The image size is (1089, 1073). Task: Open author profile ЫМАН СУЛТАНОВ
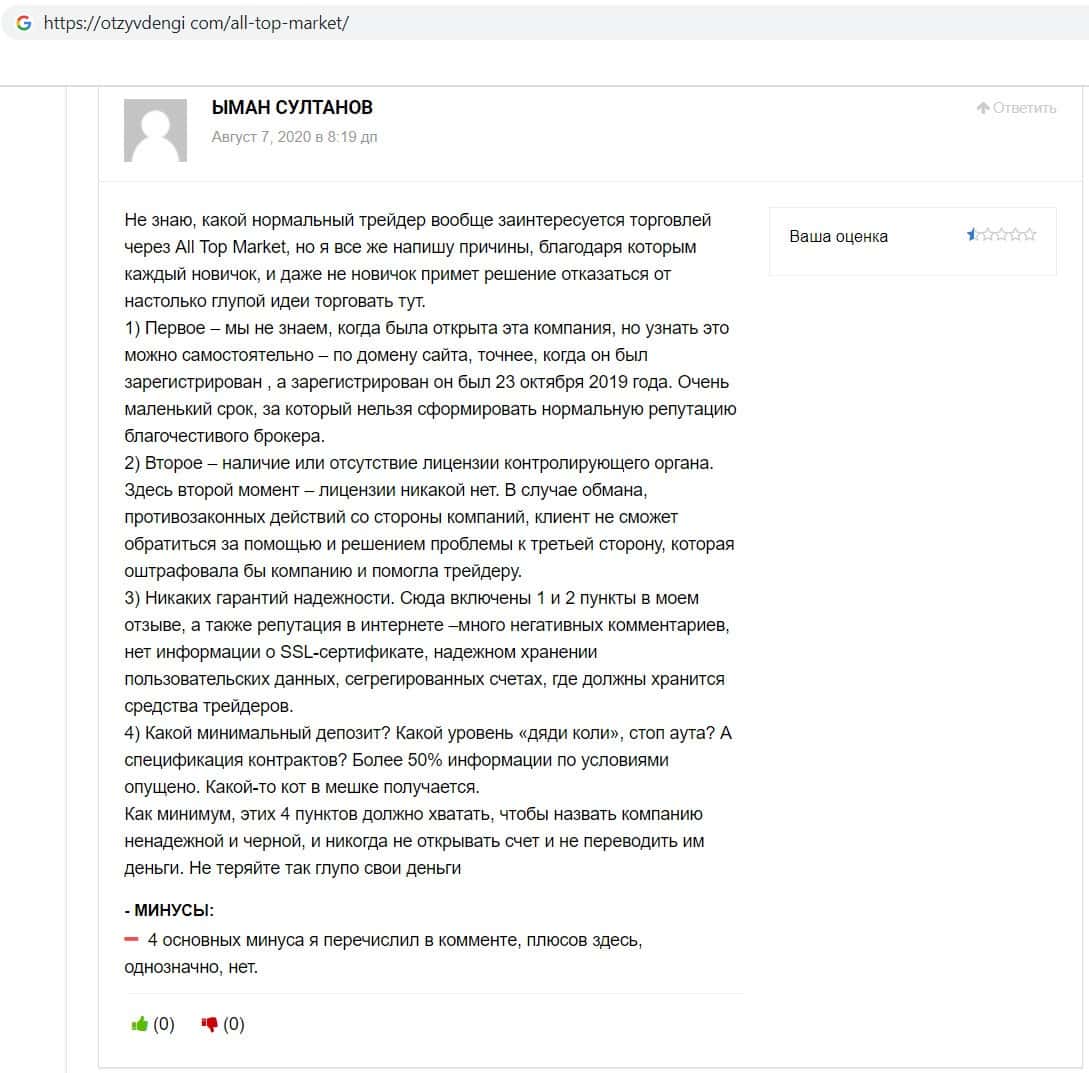(x=292, y=107)
